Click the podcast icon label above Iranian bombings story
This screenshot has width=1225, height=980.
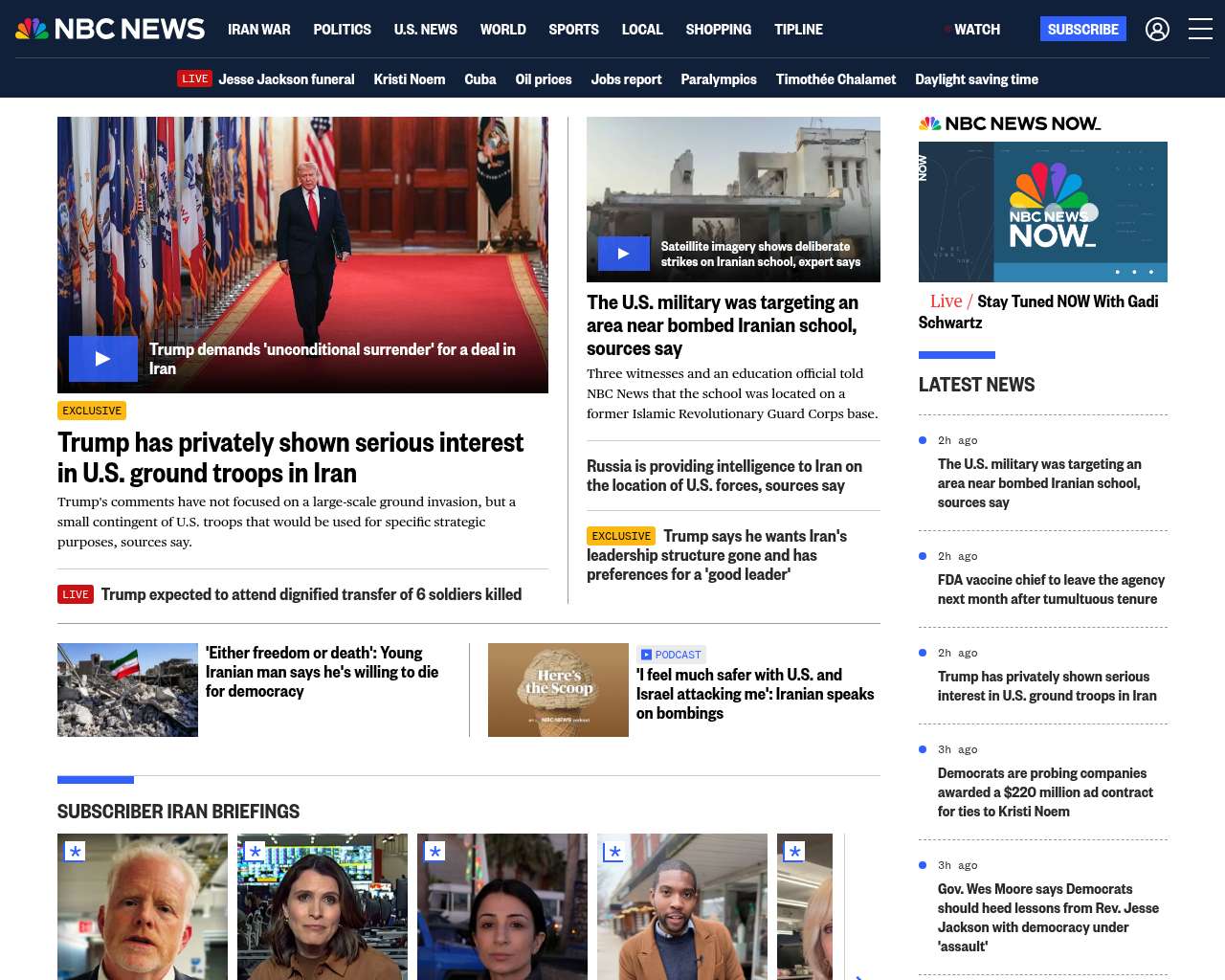click(x=671, y=655)
